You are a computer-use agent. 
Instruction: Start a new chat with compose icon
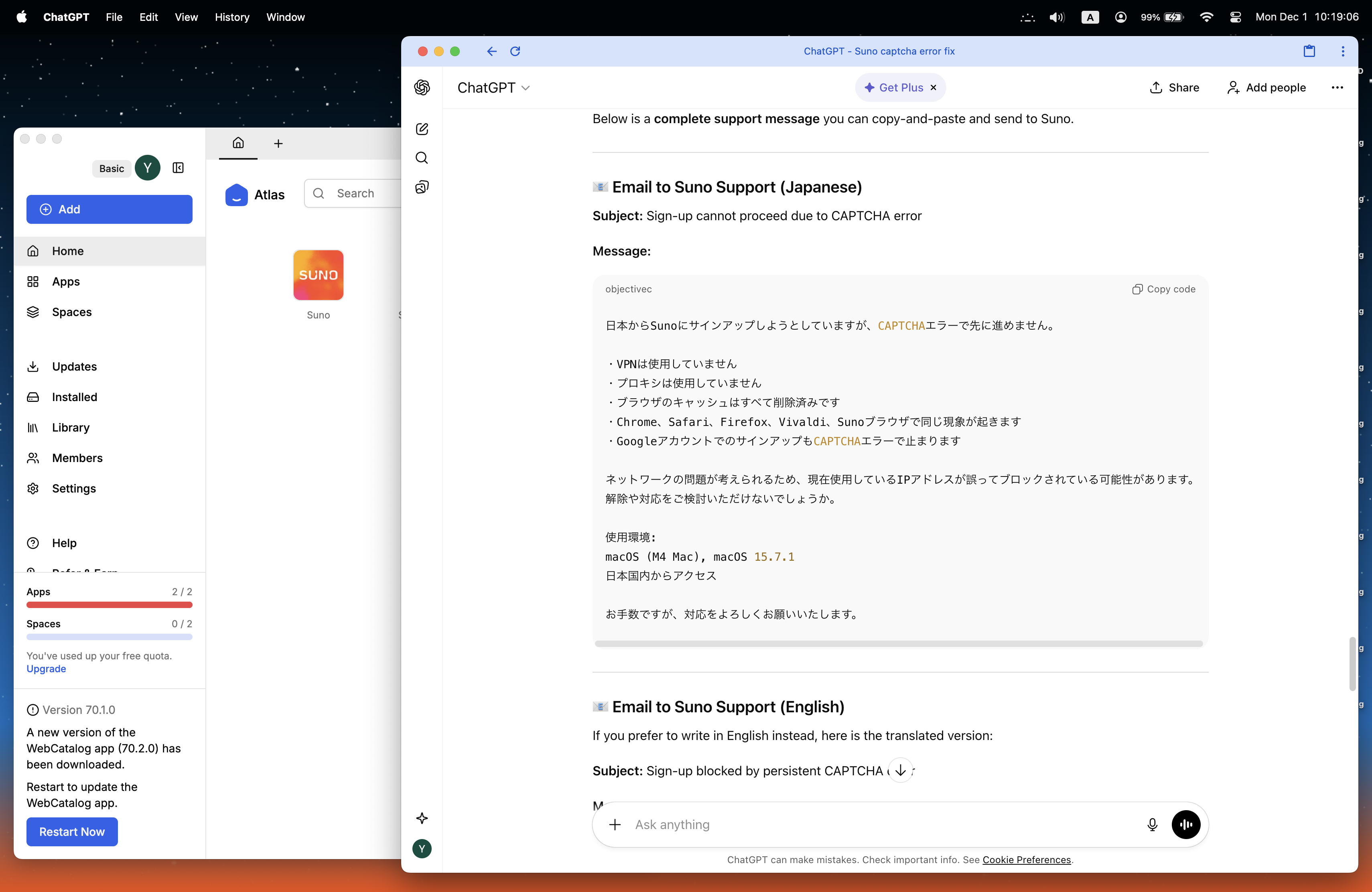point(422,129)
